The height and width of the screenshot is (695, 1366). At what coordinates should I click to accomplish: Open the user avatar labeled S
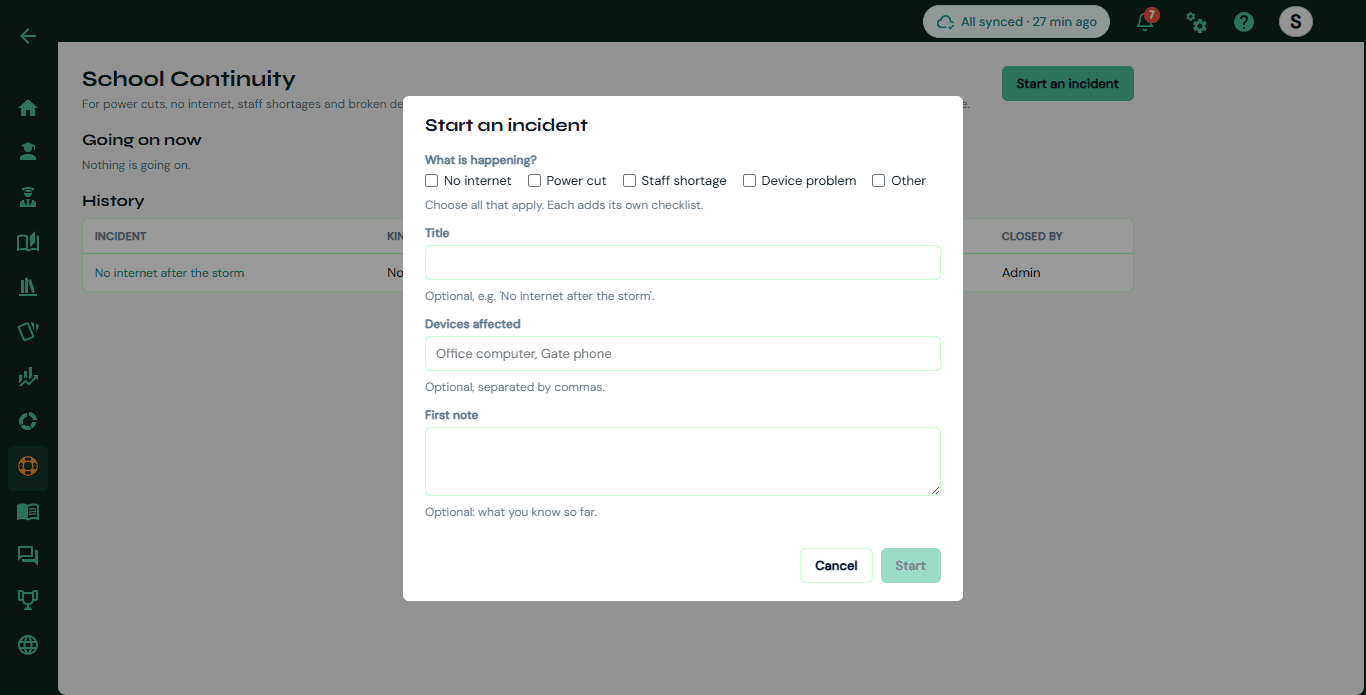click(1296, 22)
